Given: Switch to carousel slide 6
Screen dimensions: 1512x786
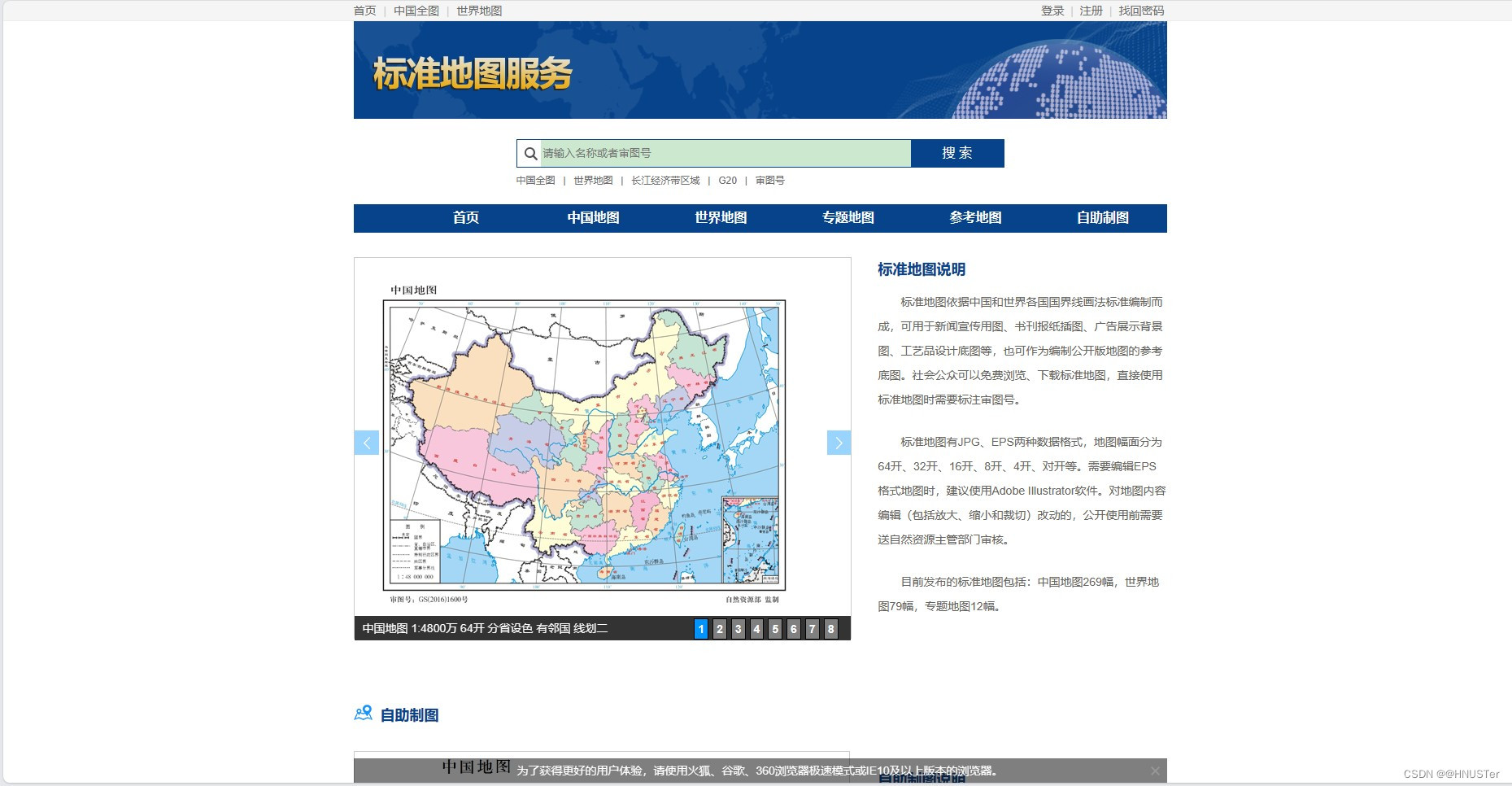Looking at the screenshot, I should 794,629.
